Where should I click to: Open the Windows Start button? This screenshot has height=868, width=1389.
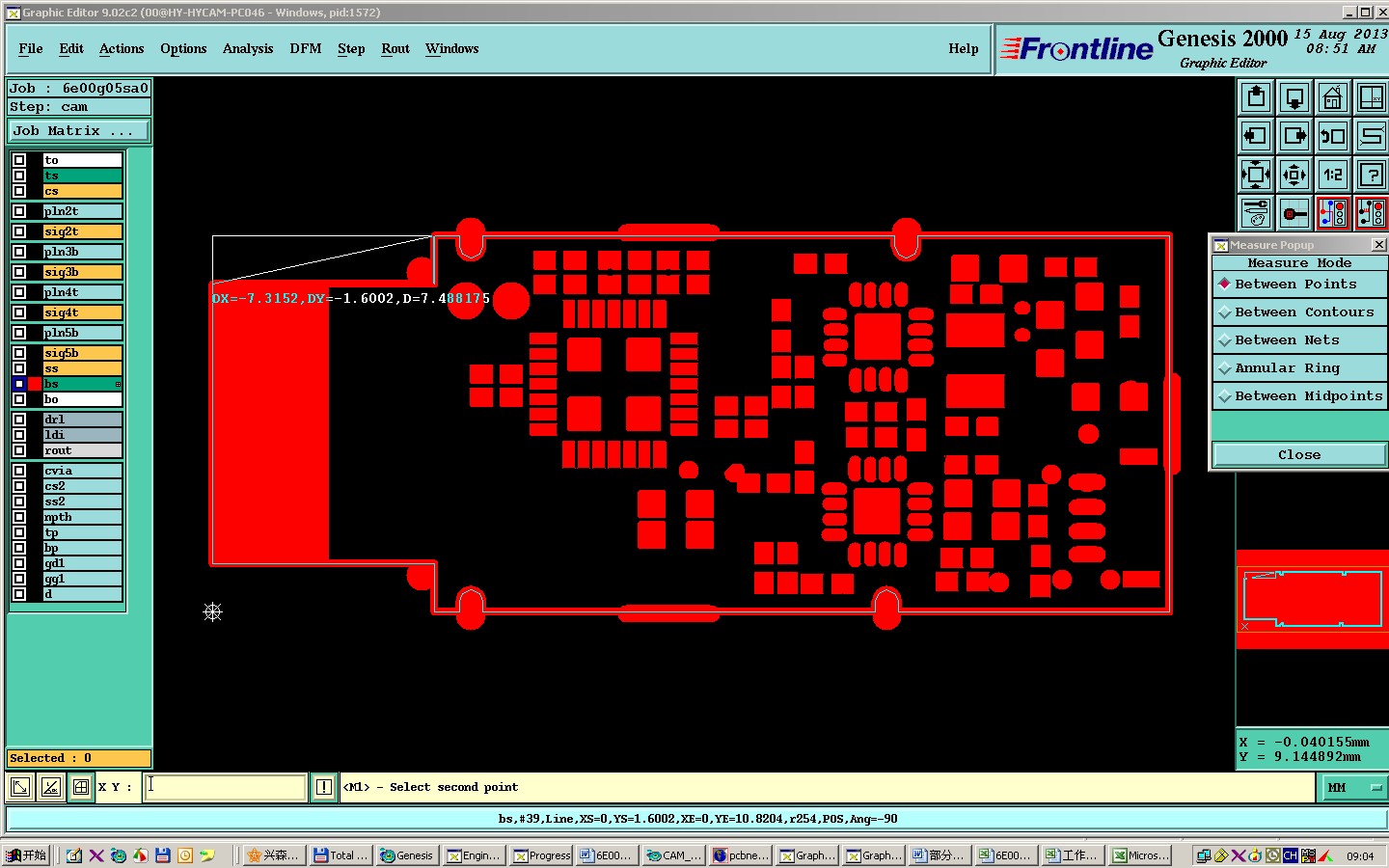pyautogui.click(x=26, y=855)
